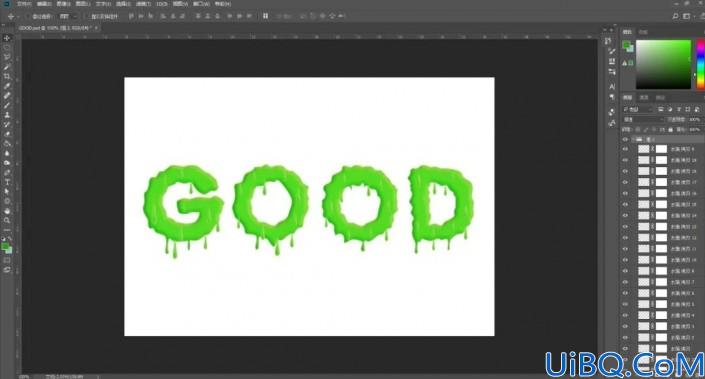Click foreground color chip in the toolbox
Image resolution: width=705 pixels, height=379 pixels.
tap(5, 246)
